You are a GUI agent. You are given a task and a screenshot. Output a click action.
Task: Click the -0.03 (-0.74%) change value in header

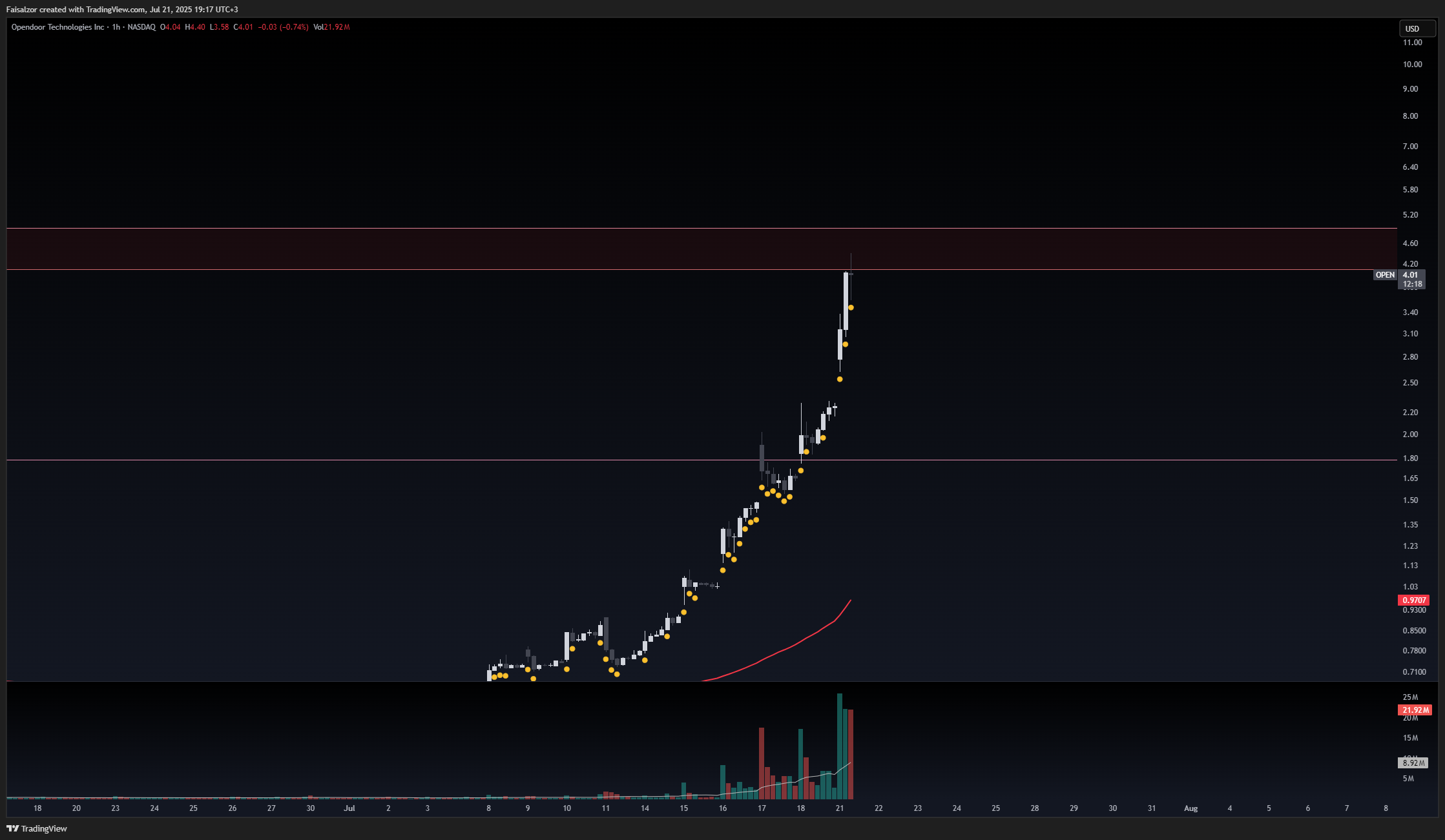click(283, 27)
